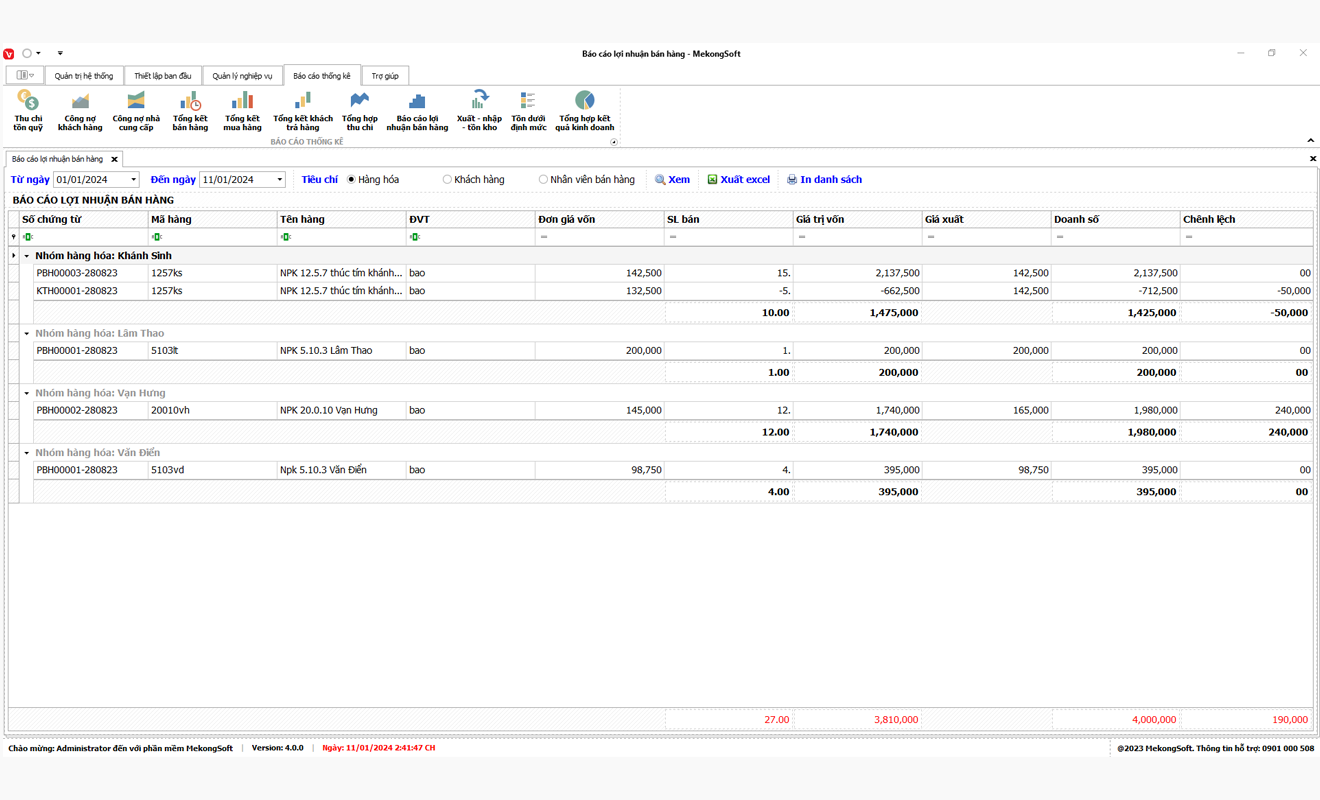Open Tổng kết bán hàng report
Image resolution: width=1320 pixels, height=800 pixels.
(190, 110)
